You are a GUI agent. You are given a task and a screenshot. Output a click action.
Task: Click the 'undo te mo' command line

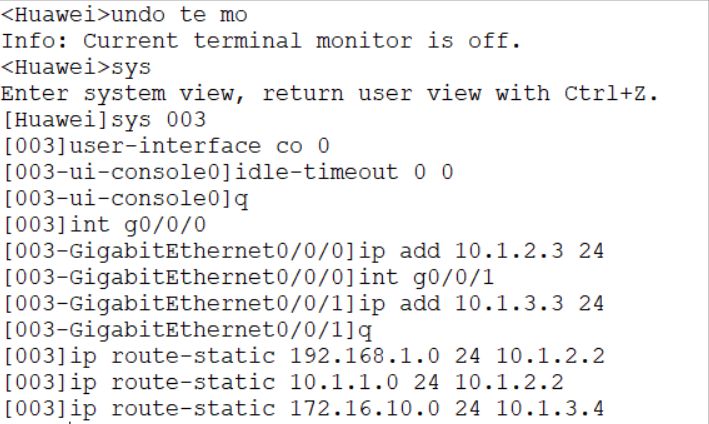pyautogui.click(x=124, y=15)
